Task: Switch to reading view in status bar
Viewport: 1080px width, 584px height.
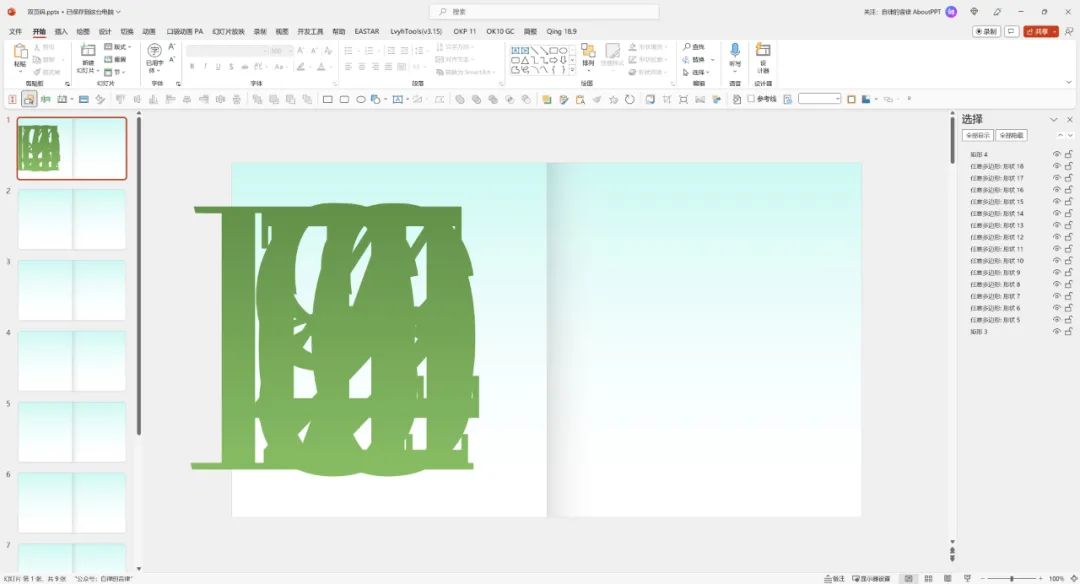Action: click(948, 578)
